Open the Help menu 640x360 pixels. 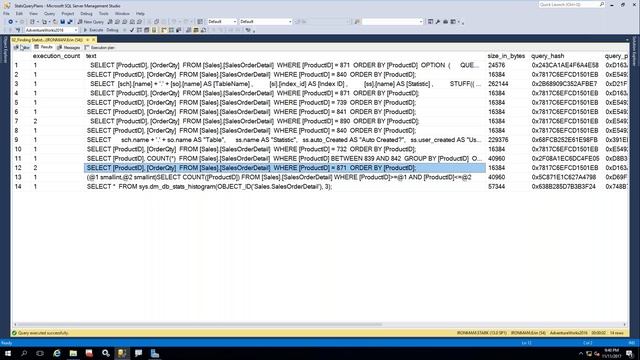click(140, 13)
